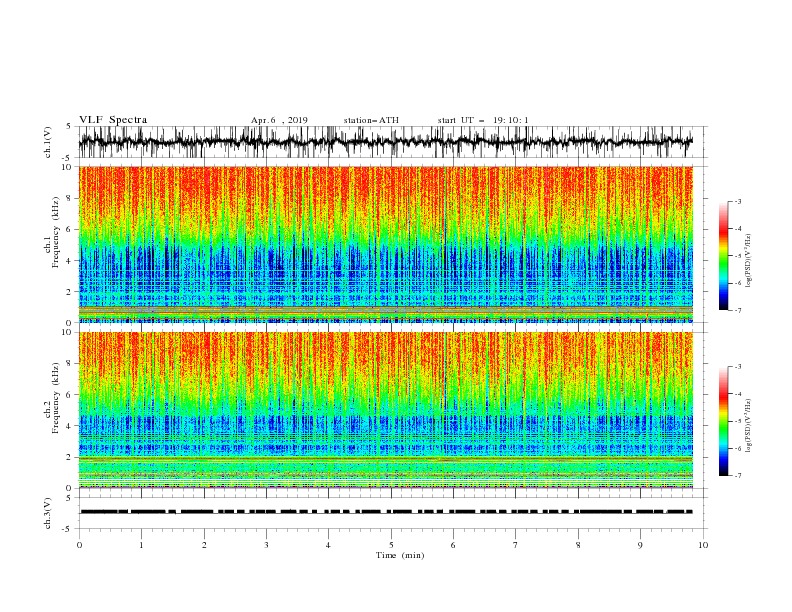Click the "-7" tick on ch.2 color bar

point(738,476)
